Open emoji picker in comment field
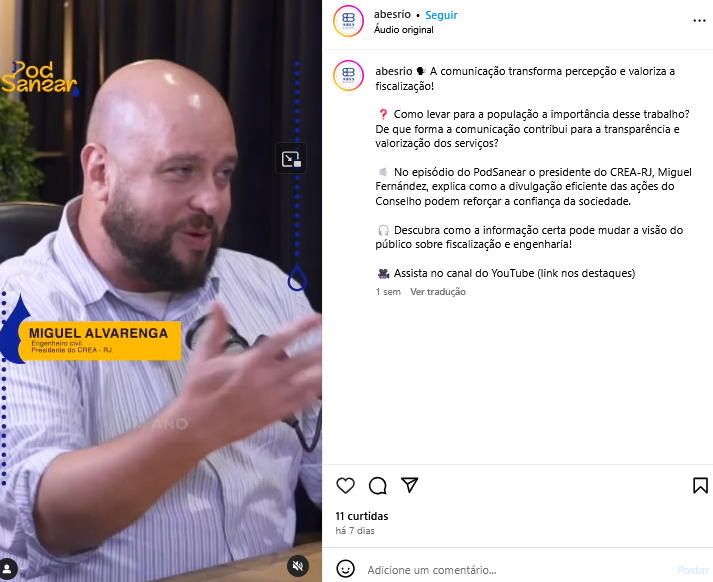The image size is (713, 582). pos(346,569)
